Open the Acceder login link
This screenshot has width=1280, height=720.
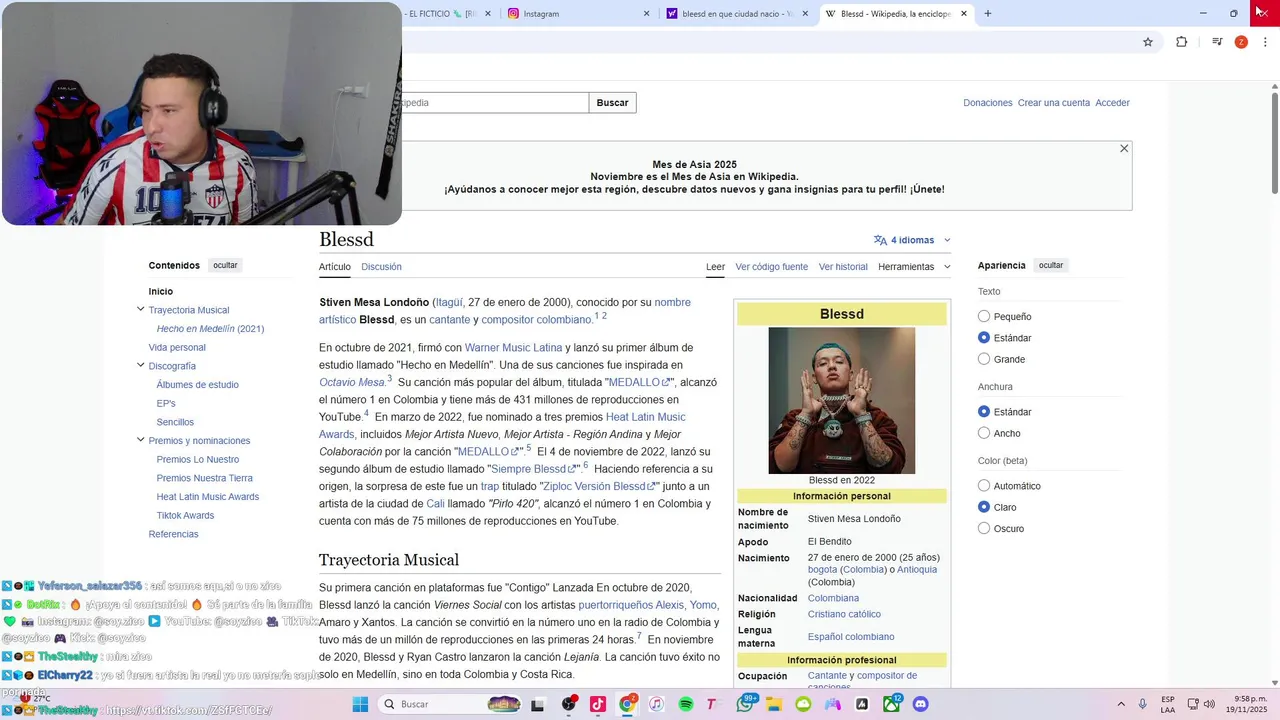tap(1112, 103)
